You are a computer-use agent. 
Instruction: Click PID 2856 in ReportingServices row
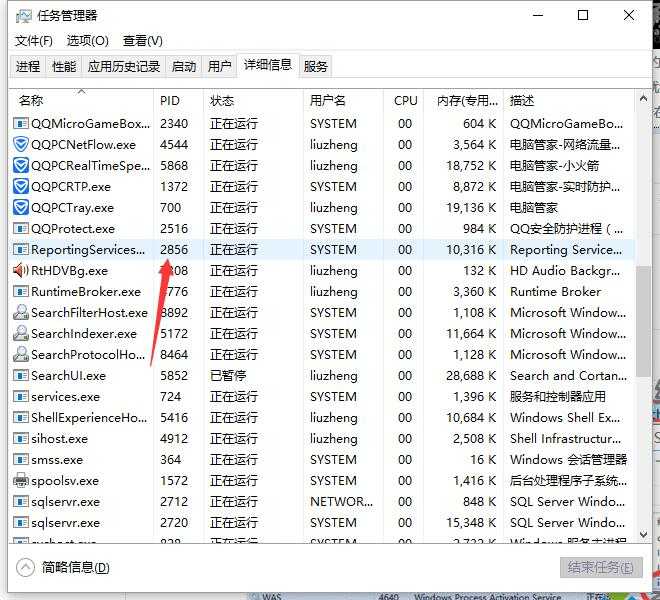click(x=174, y=250)
